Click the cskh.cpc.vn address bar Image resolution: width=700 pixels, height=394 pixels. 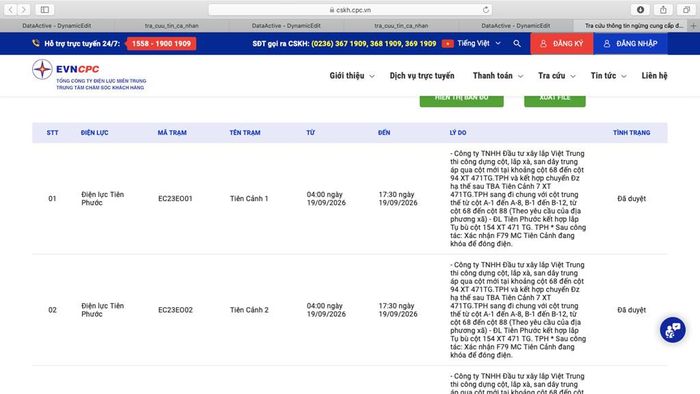pos(350,10)
